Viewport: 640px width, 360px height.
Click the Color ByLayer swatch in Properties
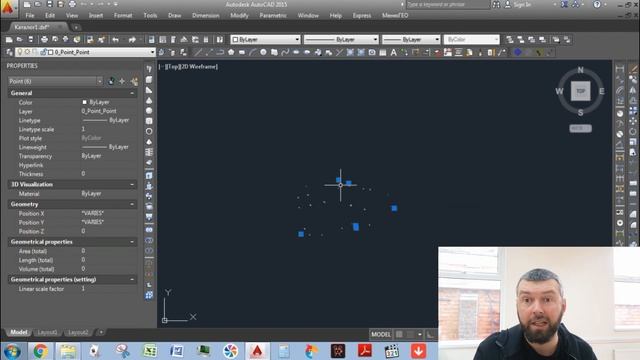click(x=84, y=102)
